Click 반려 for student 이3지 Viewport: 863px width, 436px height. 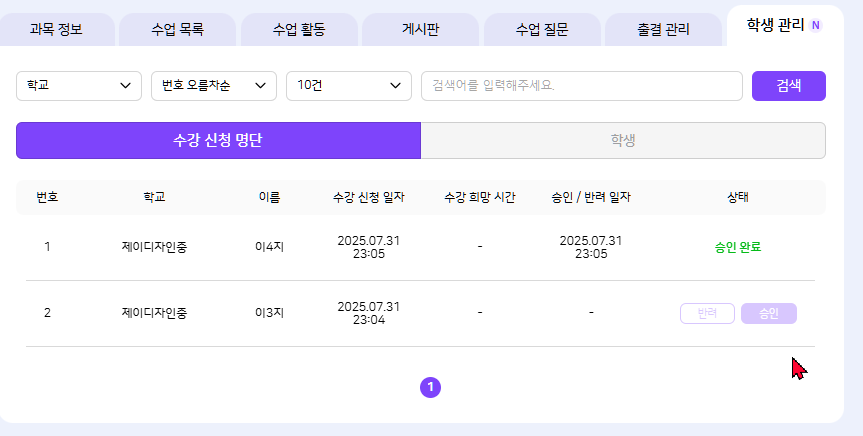(707, 313)
